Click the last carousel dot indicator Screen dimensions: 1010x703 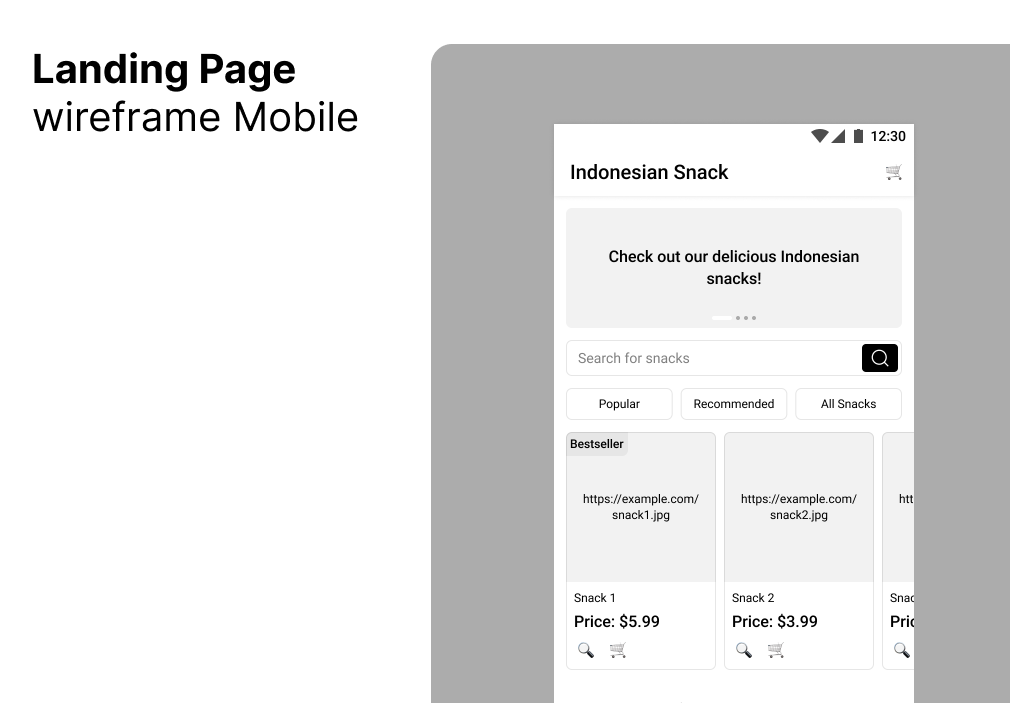click(754, 318)
